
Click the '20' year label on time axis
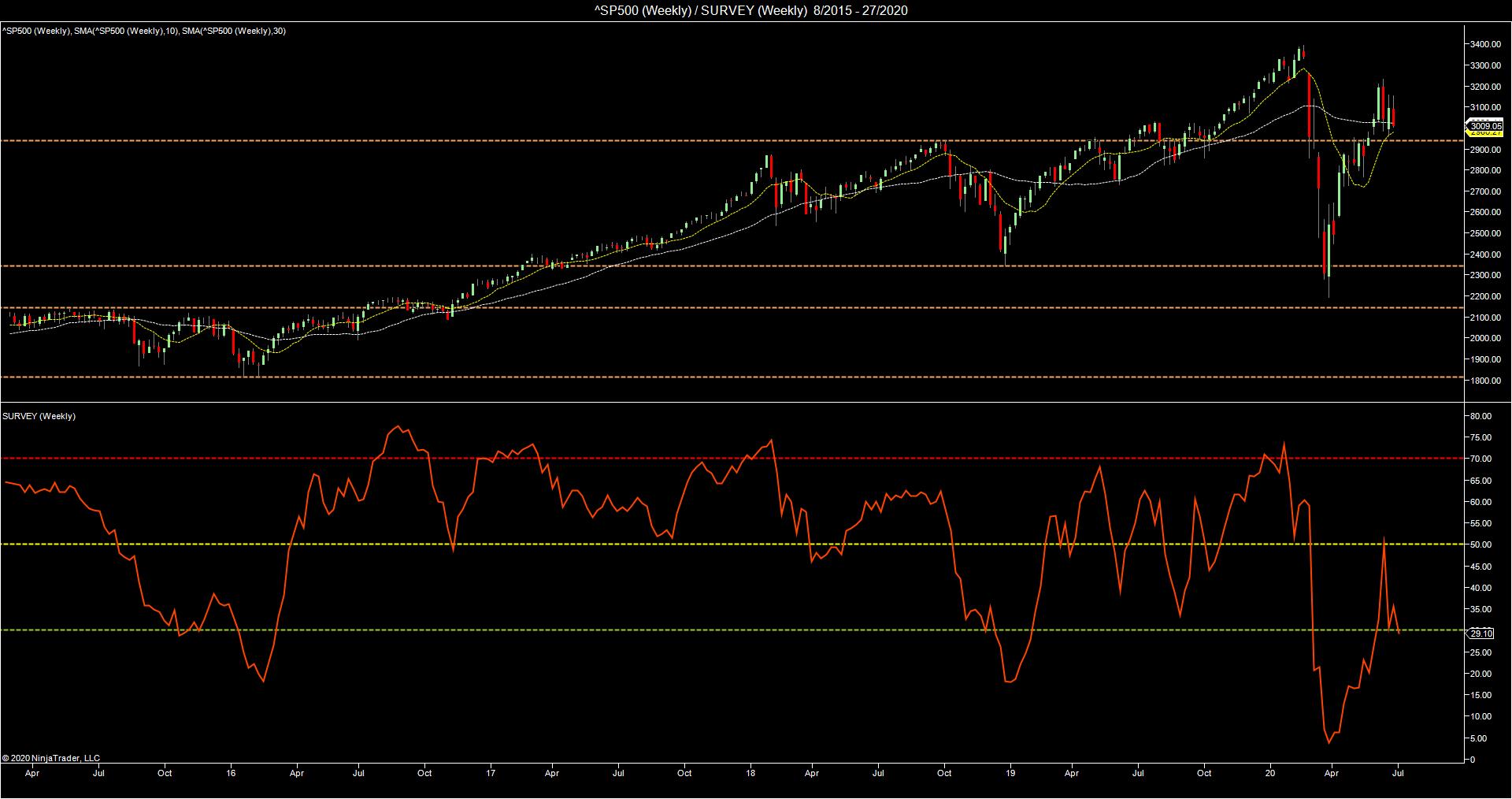[x=1270, y=773]
